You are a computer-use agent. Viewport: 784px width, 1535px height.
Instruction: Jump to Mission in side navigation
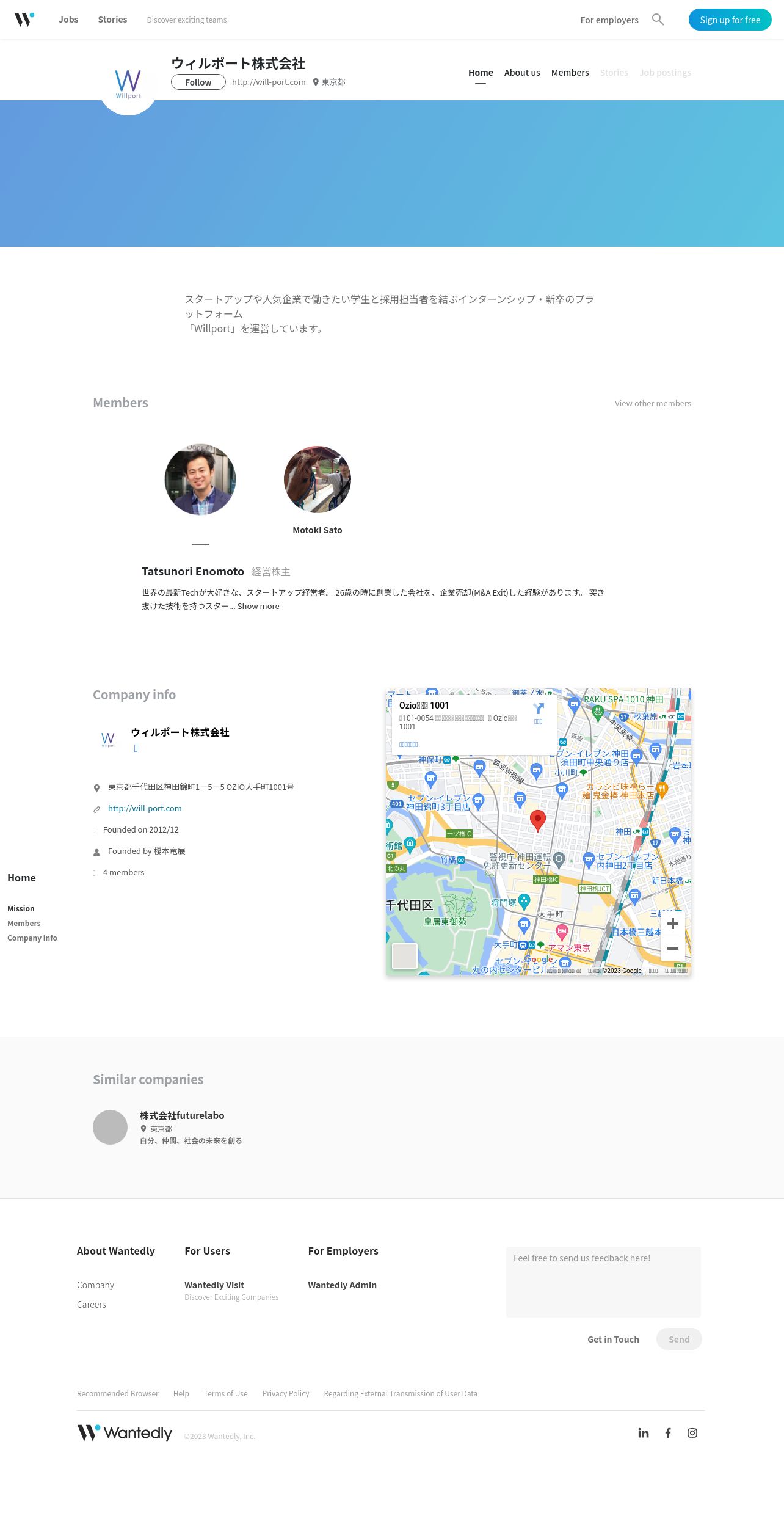pos(21,908)
